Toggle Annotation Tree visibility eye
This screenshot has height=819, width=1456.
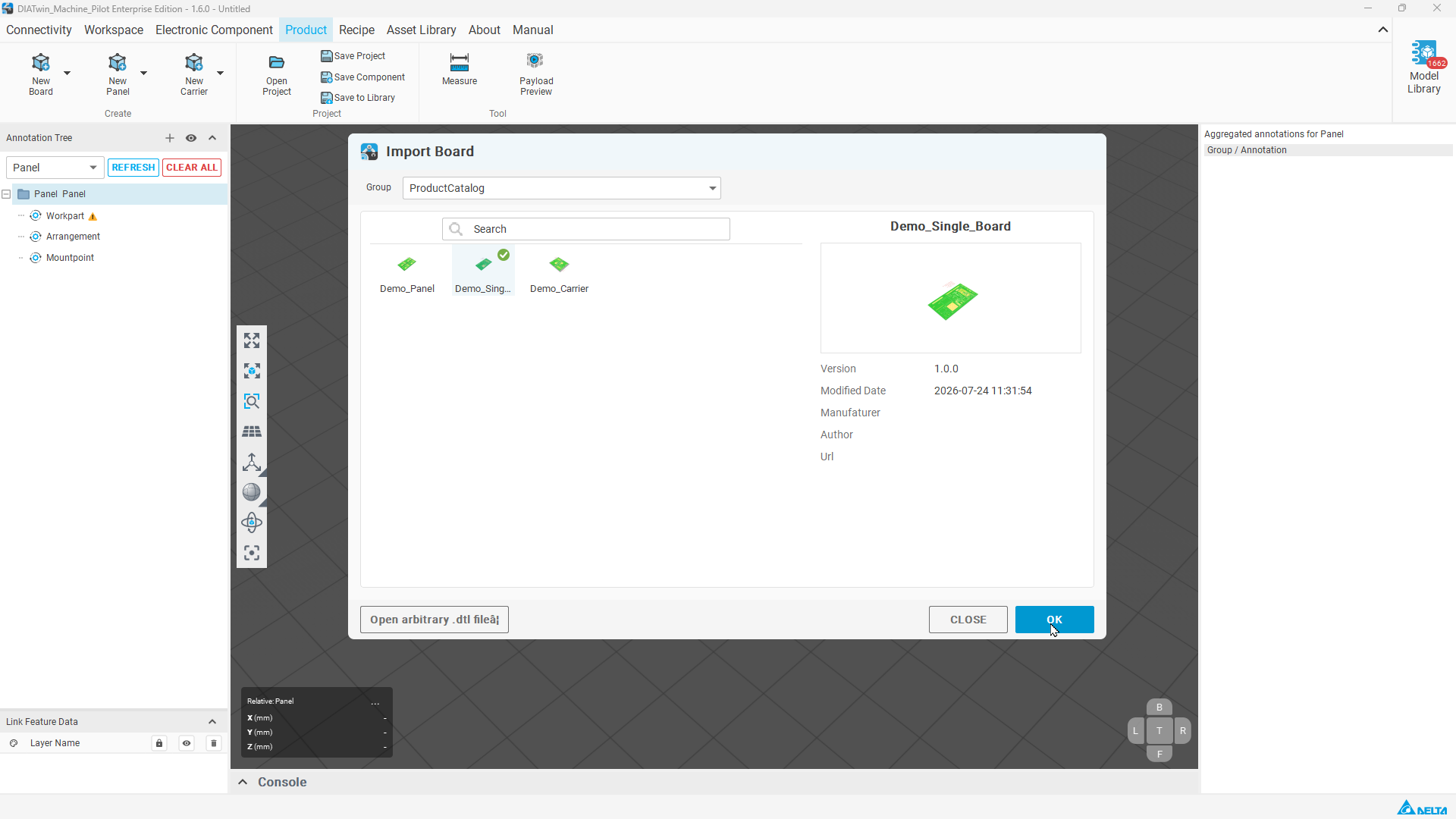(x=191, y=138)
